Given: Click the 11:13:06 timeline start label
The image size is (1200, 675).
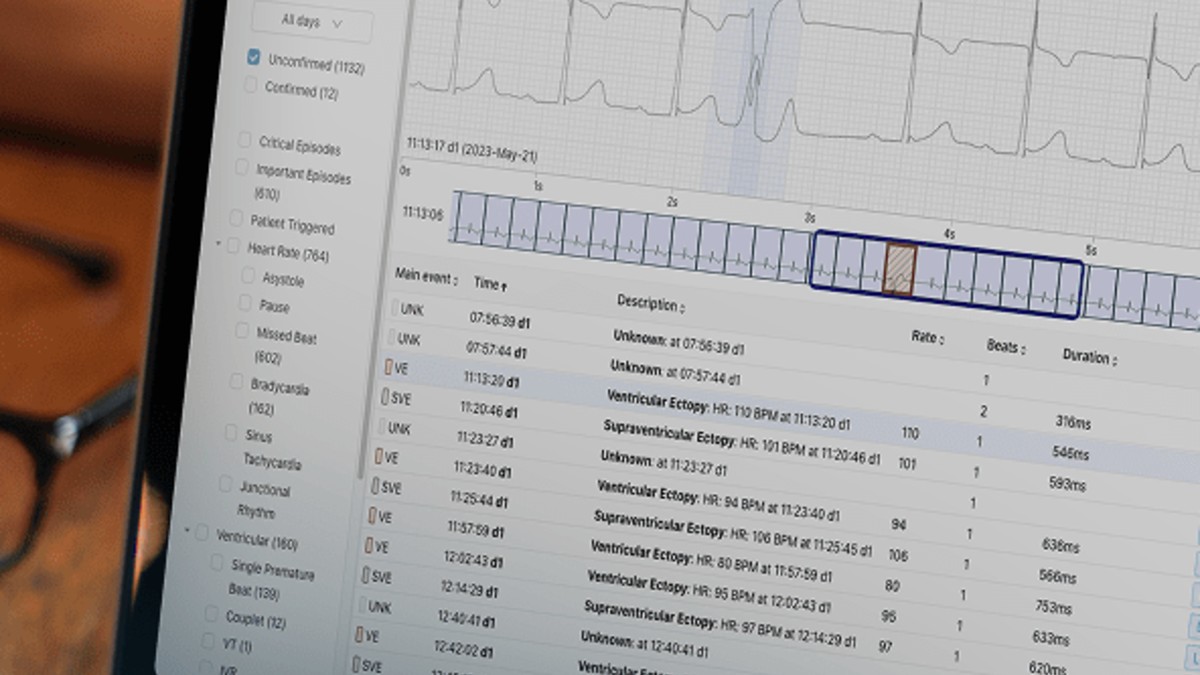Looking at the screenshot, I should [x=423, y=213].
